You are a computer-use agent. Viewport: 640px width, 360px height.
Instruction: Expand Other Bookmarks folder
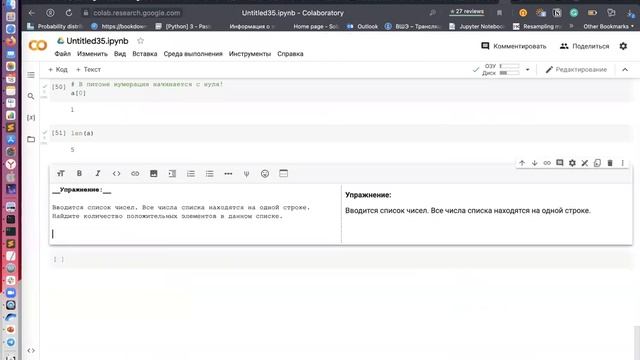[x=608, y=27]
